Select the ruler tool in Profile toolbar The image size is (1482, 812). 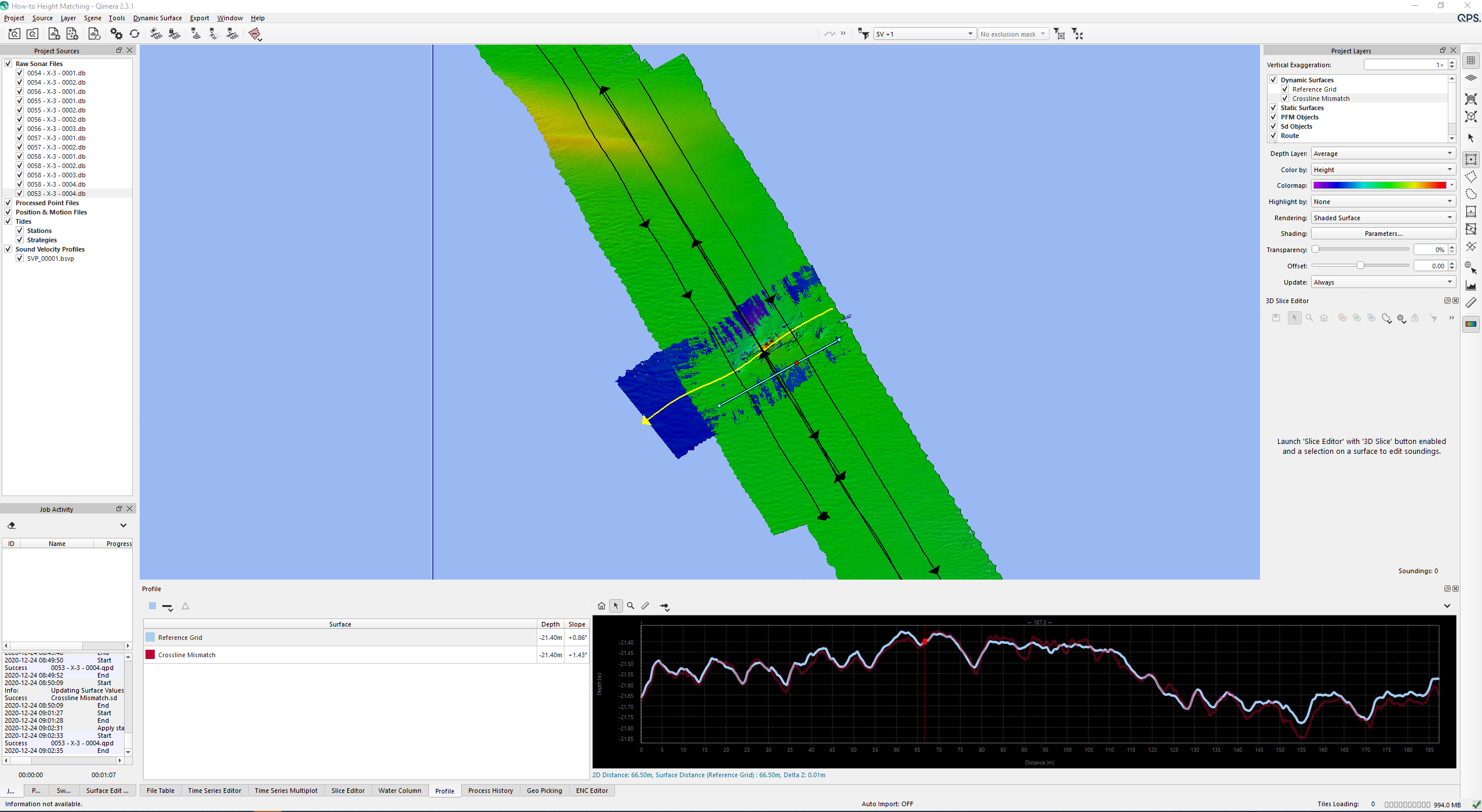pyautogui.click(x=645, y=606)
